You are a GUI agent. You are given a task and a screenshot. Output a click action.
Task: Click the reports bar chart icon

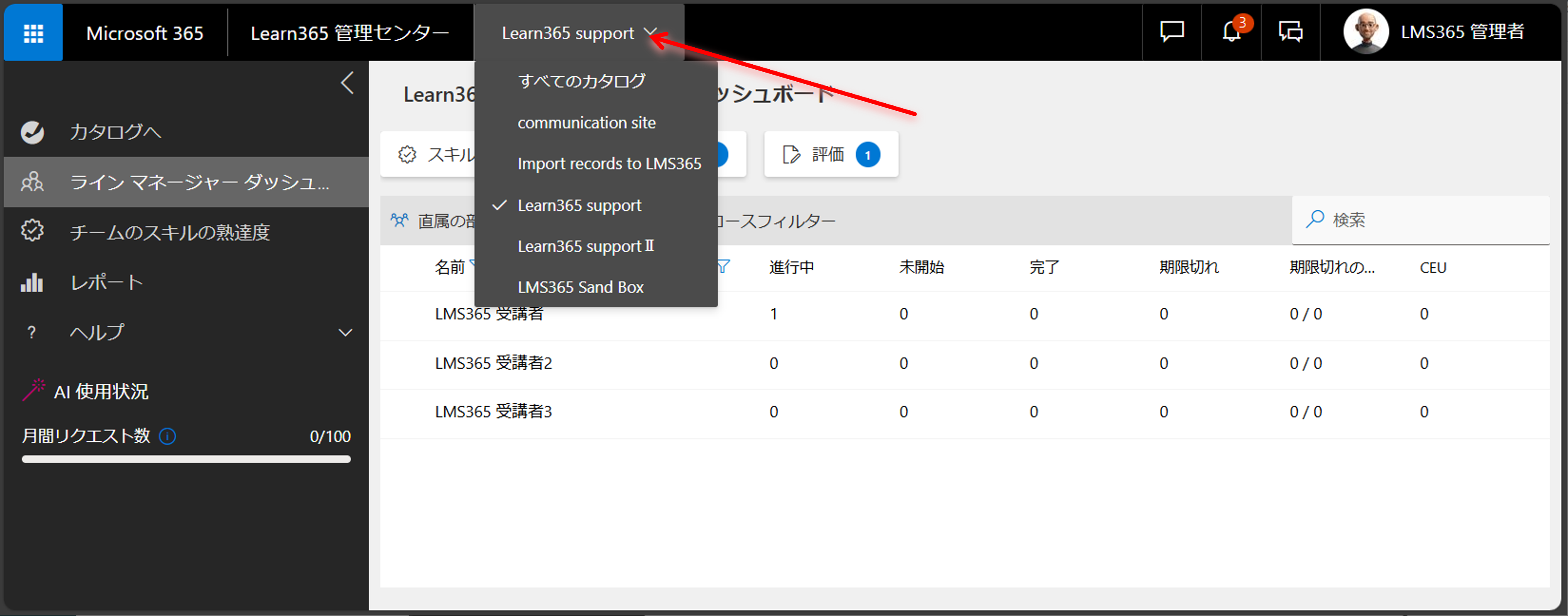click(x=32, y=282)
